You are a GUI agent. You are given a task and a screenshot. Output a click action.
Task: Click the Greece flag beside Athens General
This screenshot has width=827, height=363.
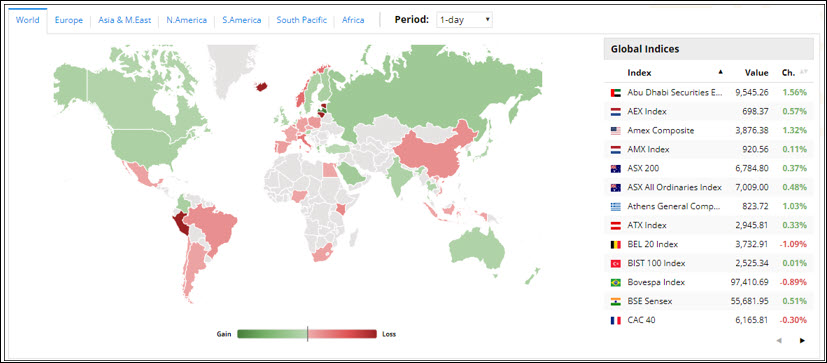616,206
